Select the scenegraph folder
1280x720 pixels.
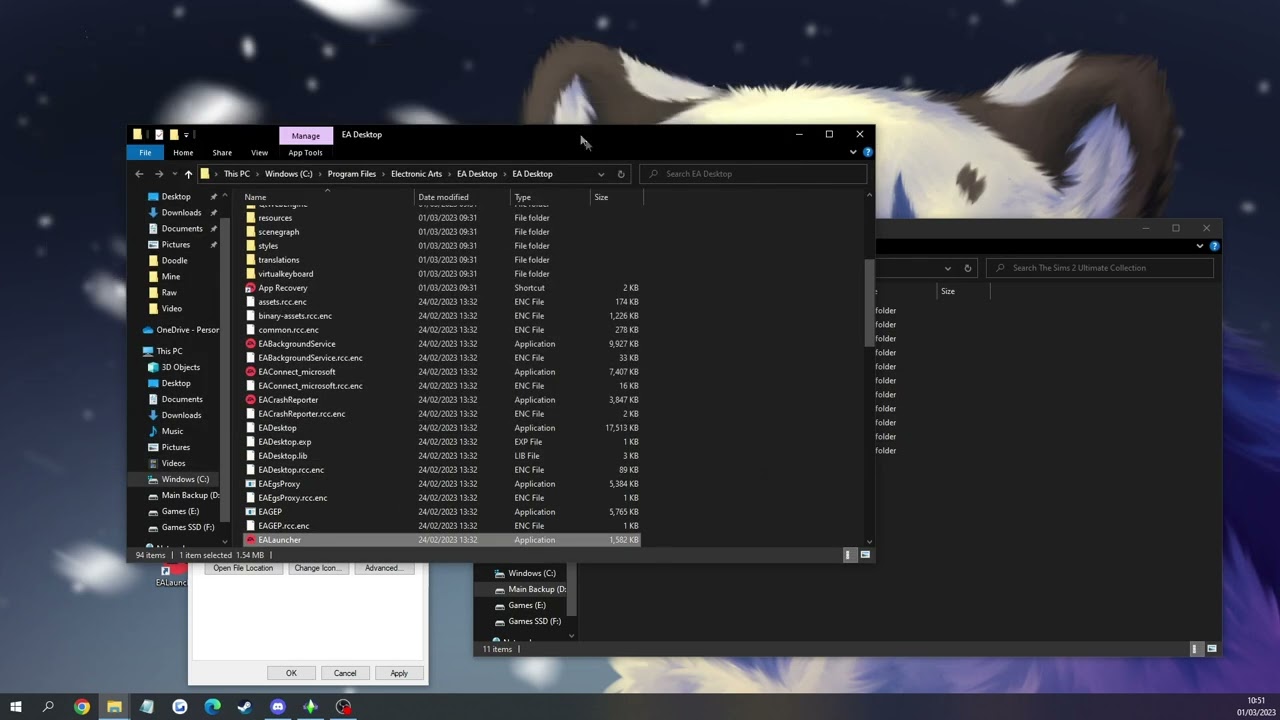tap(278, 232)
